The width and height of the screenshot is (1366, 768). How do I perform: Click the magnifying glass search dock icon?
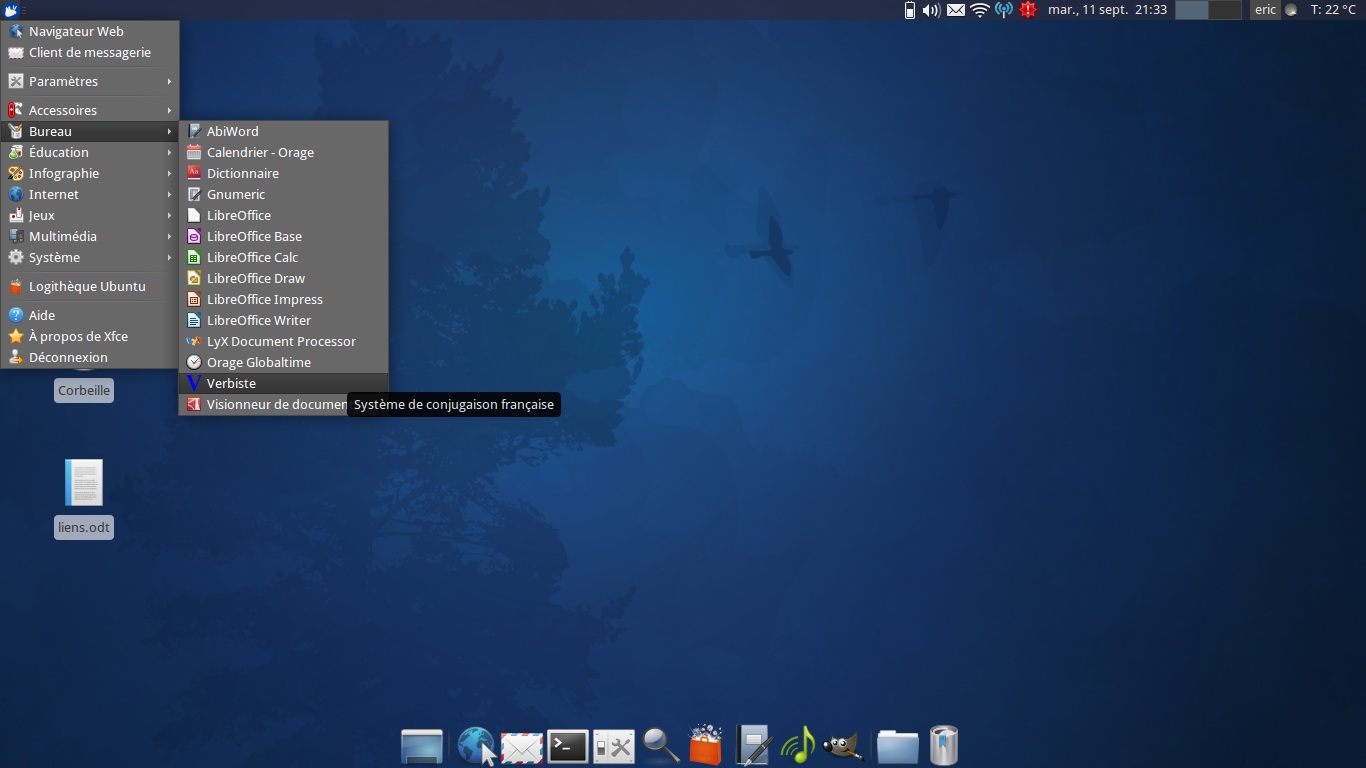661,745
